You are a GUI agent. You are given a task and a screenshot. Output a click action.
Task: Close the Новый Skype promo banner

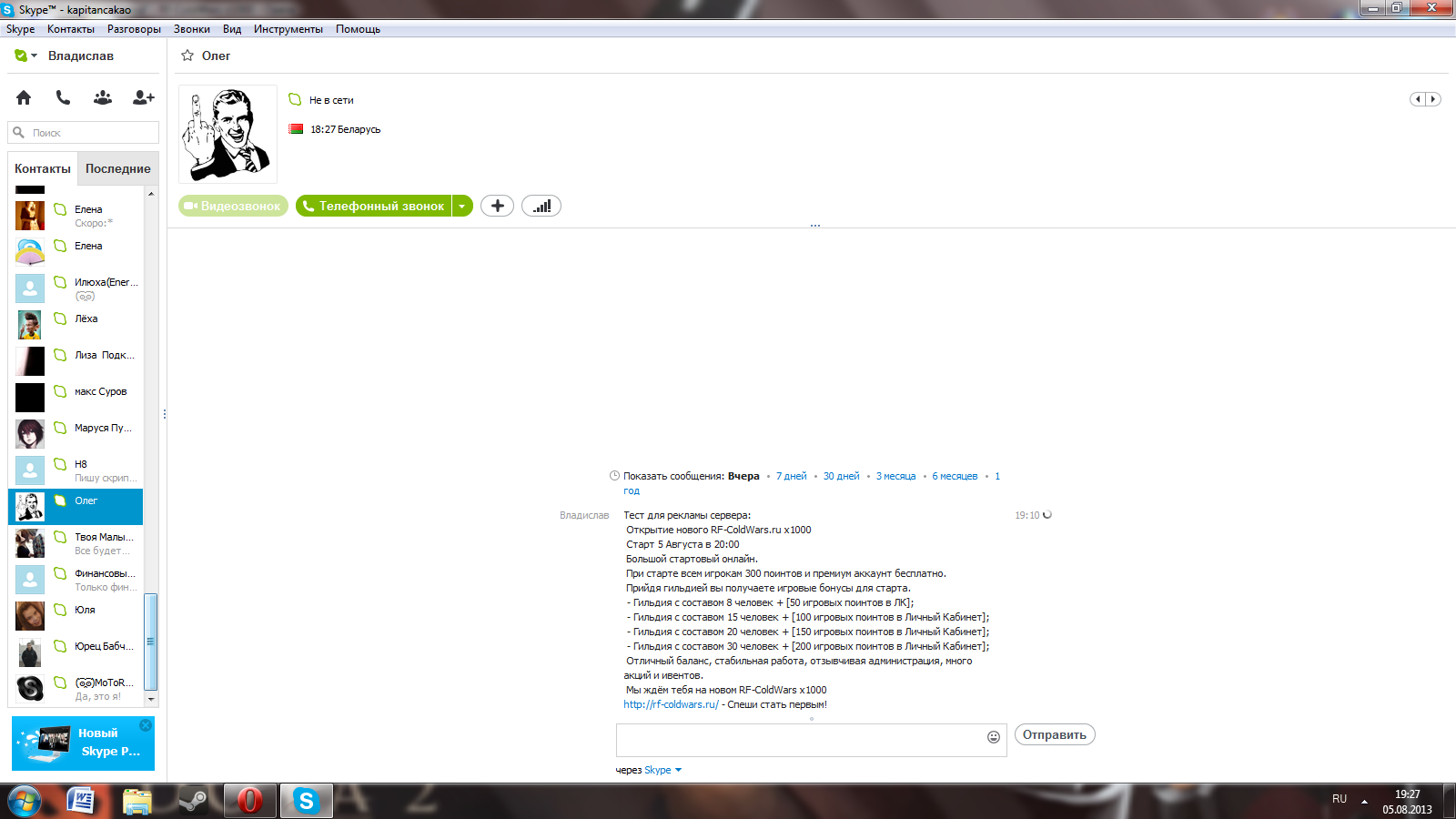point(146,725)
